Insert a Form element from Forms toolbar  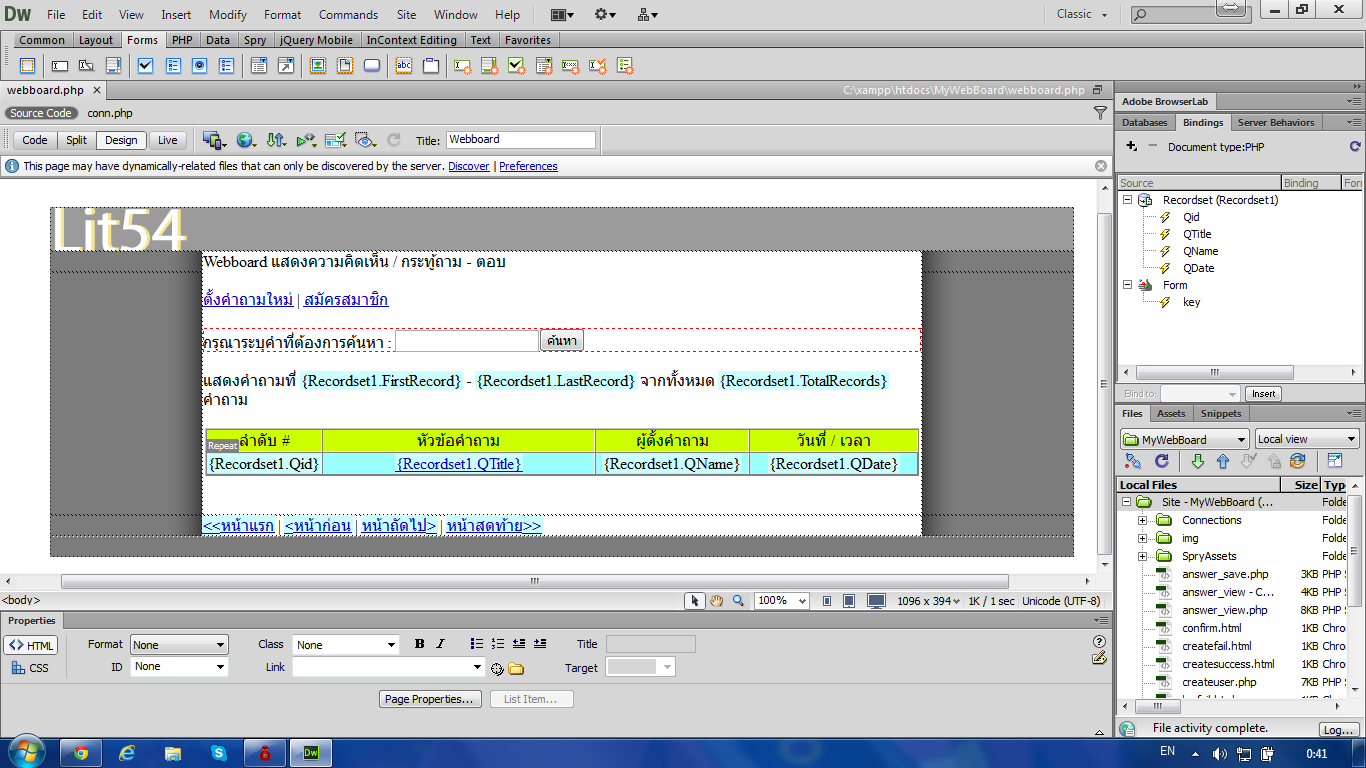[x=27, y=66]
